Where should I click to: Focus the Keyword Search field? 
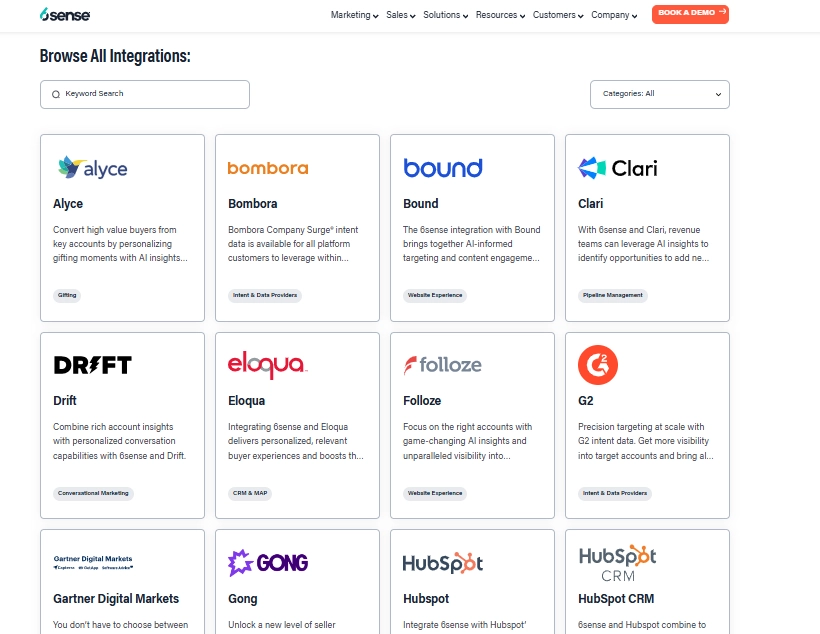(x=145, y=94)
